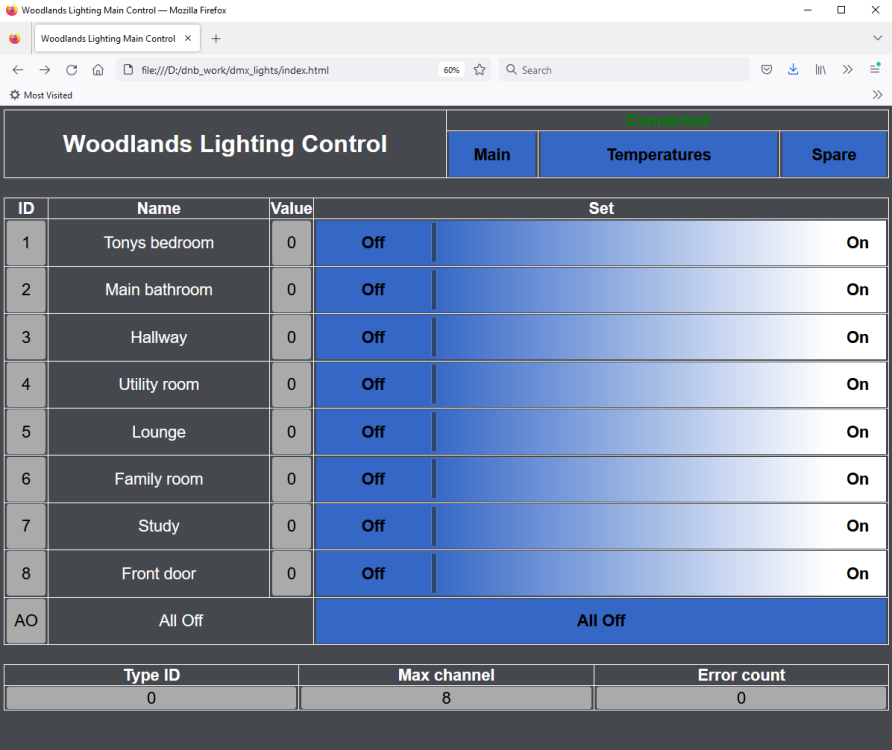Image resolution: width=892 pixels, height=750 pixels.
Task: Click the Firefox View pinned icon
Action: click(15, 39)
